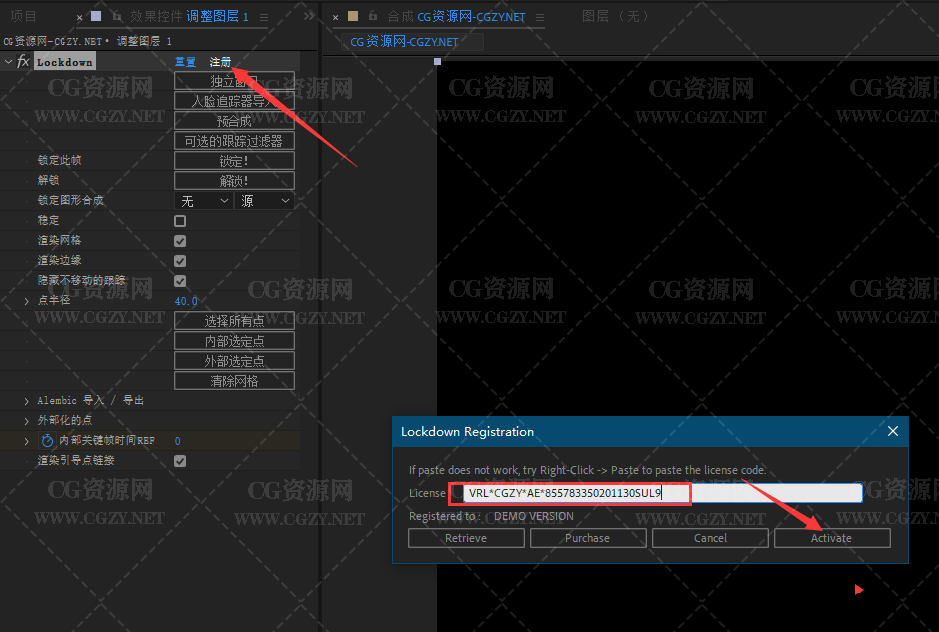Uncheck the 渲染网格 checkbox
The image size is (939, 632).
click(180, 241)
